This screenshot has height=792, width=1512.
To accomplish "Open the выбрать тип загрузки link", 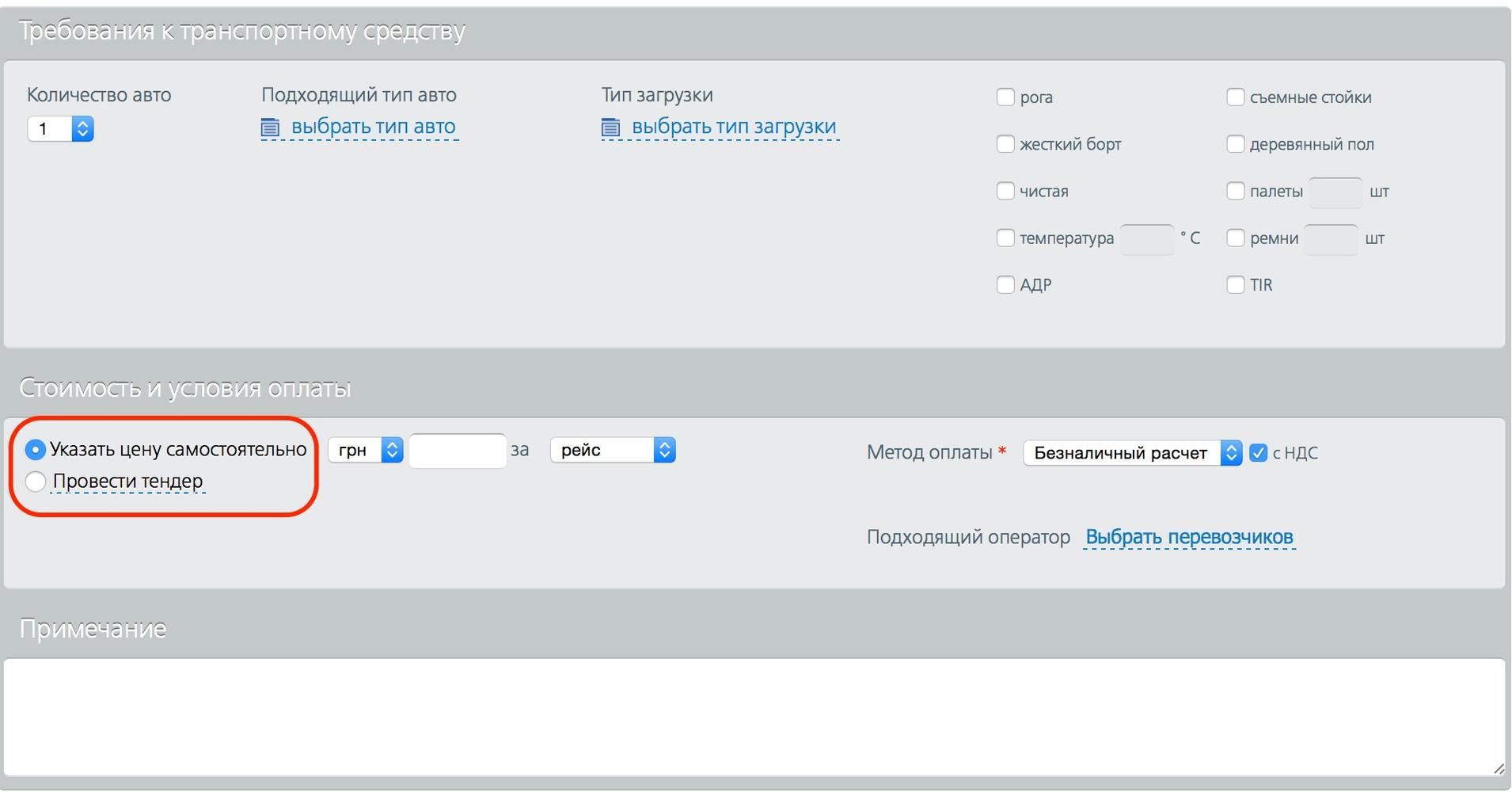I will [x=734, y=127].
